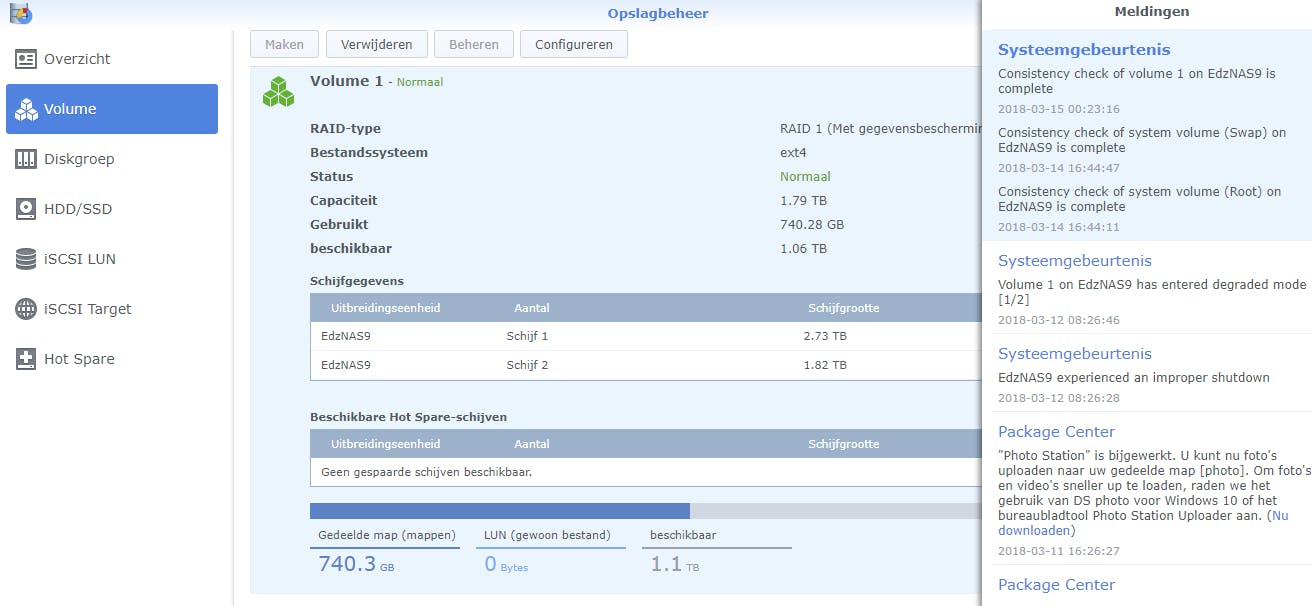Image resolution: width=1312 pixels, height=606 pixels.
Task: Click Uitbreidingseenheid header in Hot Spare table
Action: 386,444
